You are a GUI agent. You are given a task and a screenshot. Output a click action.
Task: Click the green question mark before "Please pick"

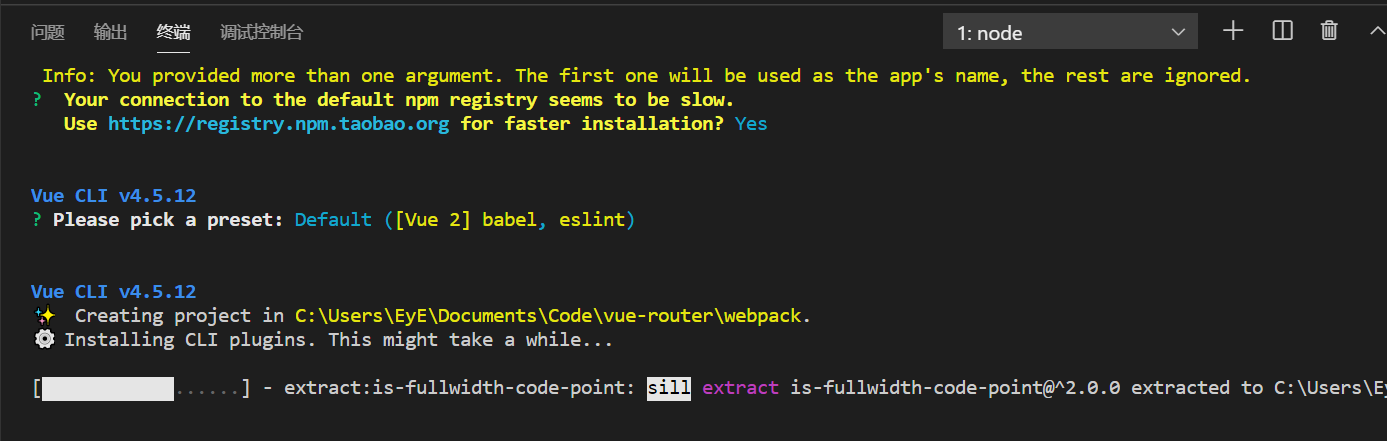(x=37, y=220)
